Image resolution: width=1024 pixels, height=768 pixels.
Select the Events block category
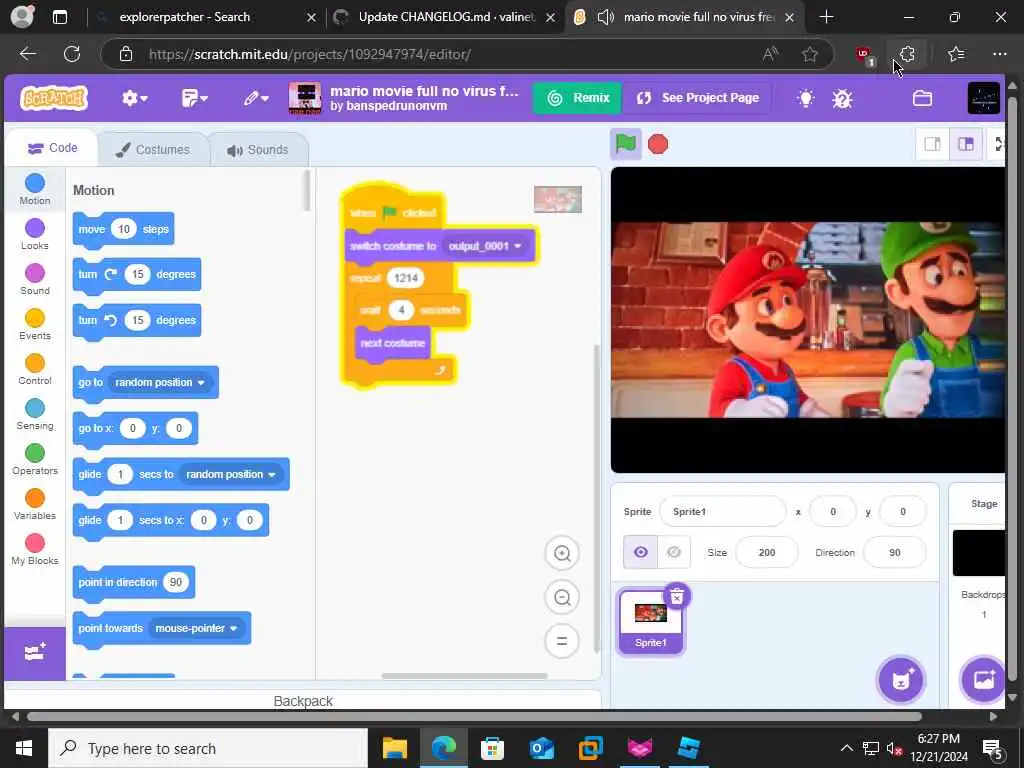[x=35, y=325]
